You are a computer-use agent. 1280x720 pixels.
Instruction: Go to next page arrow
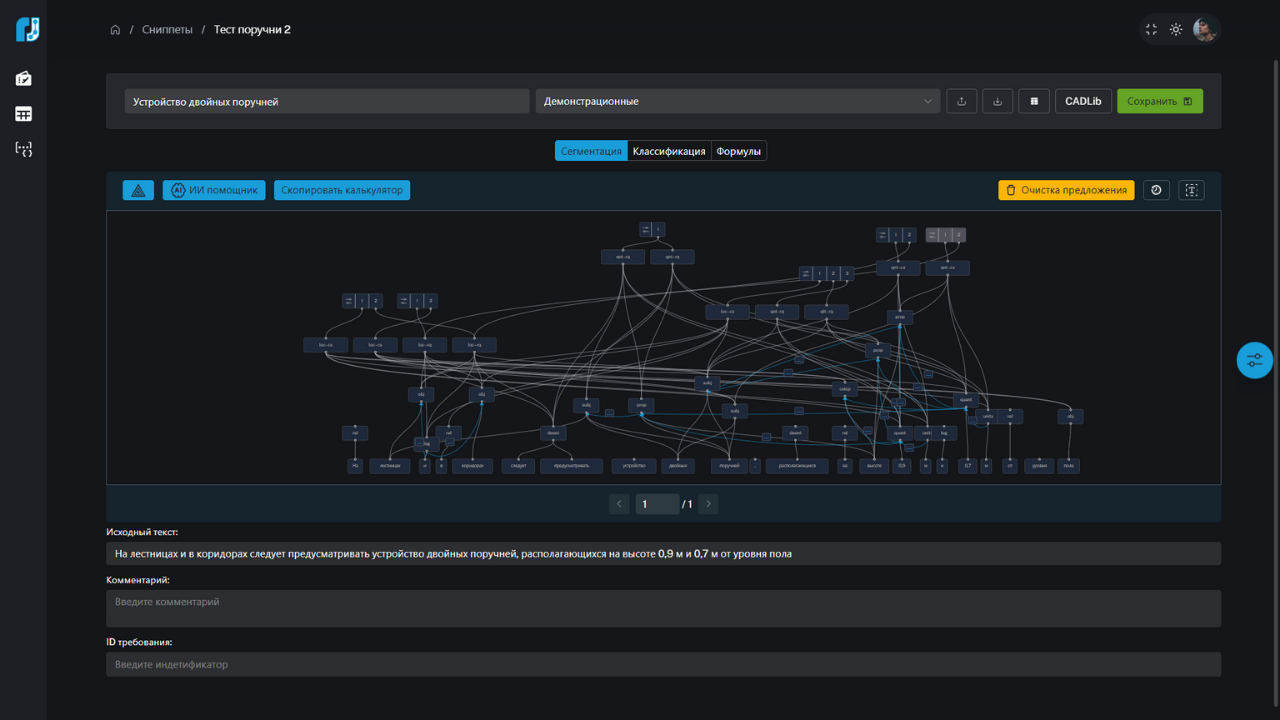[x=708, y=504]
